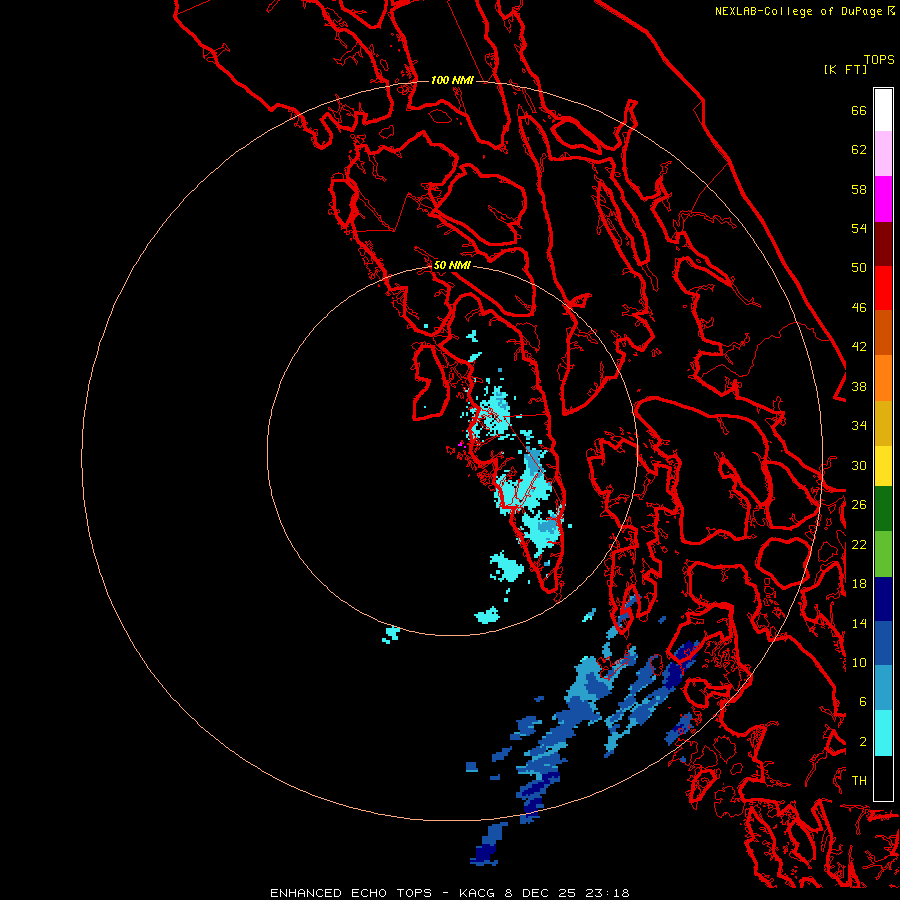Click the light green 22 kft legend swatch
The height and width of the screenshot is (900, 900).
coord(883,554)
